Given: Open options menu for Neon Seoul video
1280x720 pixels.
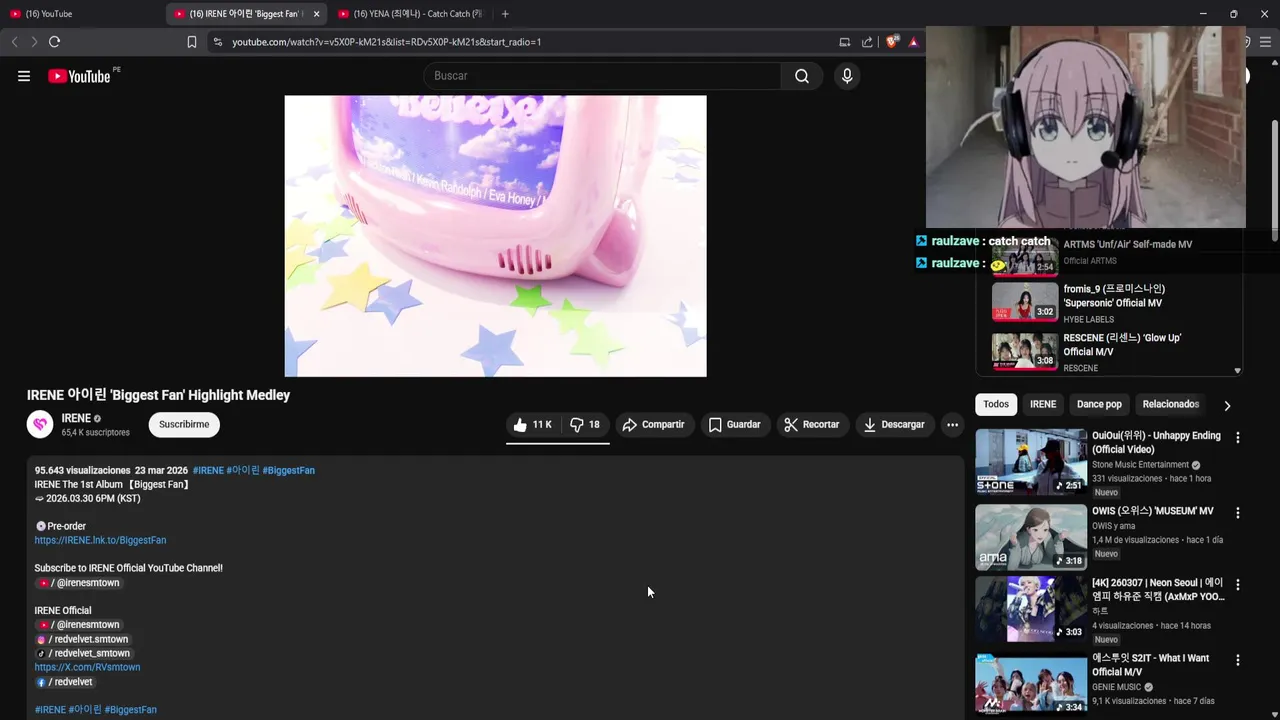Looking at the screenshot, I should tap(1238, 584).
